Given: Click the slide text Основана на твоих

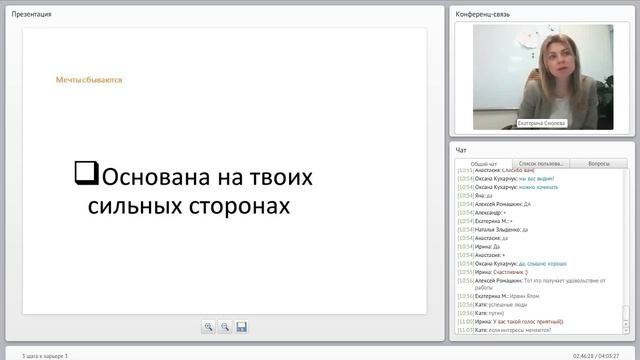Looking at the screenshot, I should 207,177.
